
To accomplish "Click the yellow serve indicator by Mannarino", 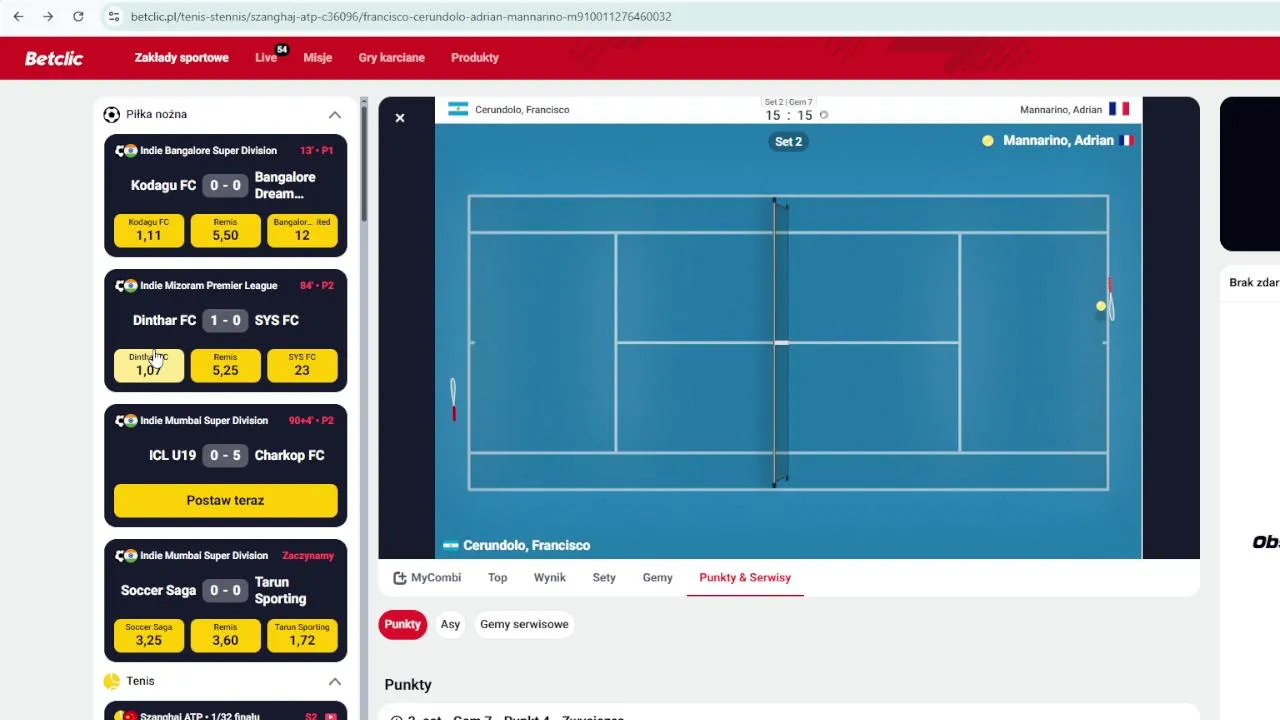I will click(x=988, y=141).
